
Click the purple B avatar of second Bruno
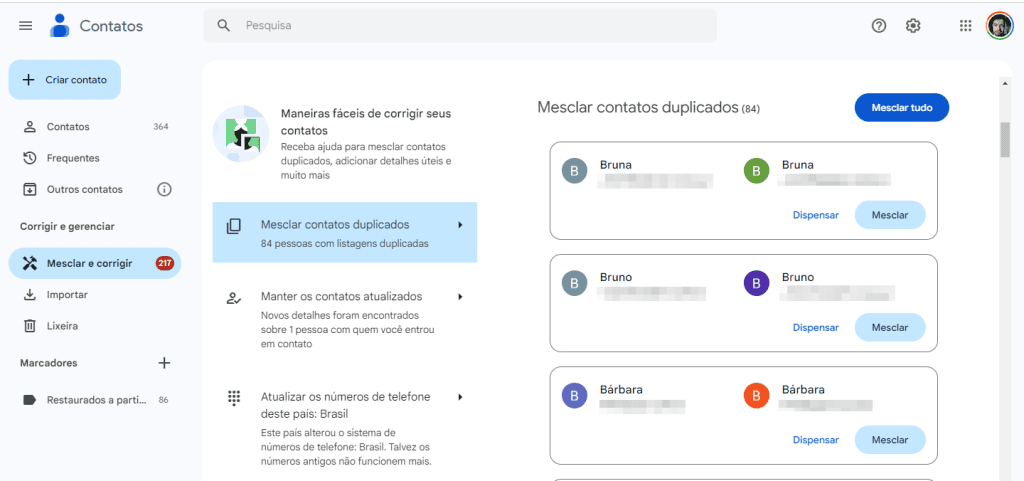coord(756,283)
